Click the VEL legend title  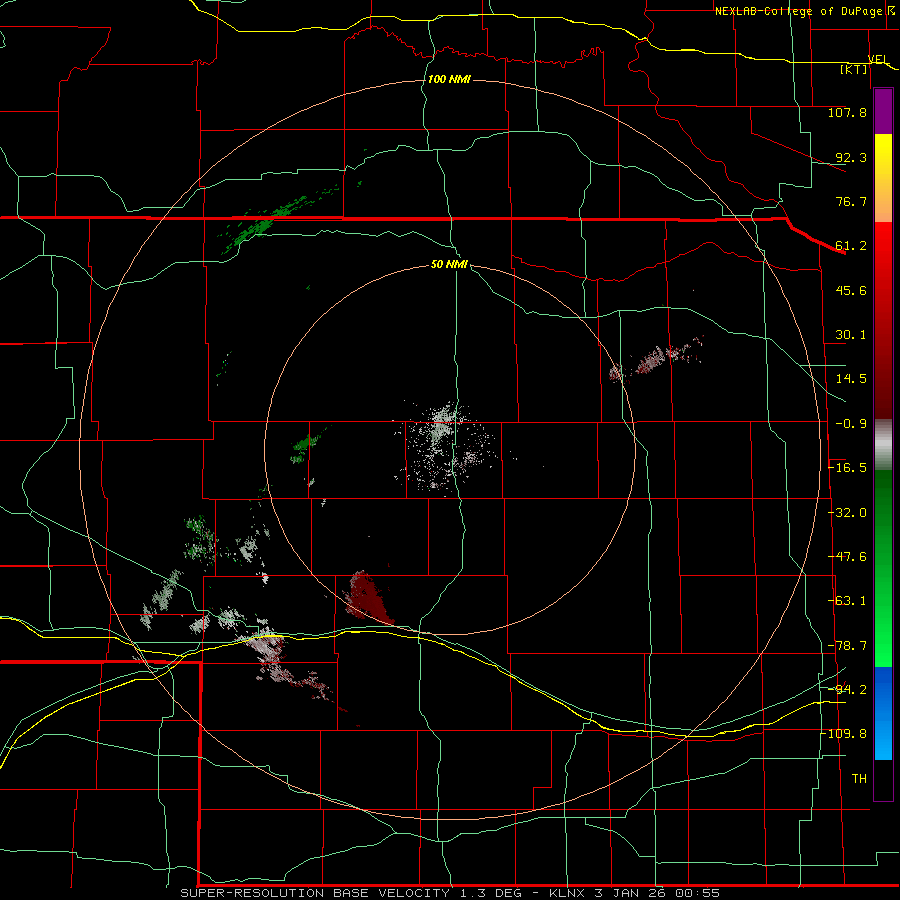[878, 59]
